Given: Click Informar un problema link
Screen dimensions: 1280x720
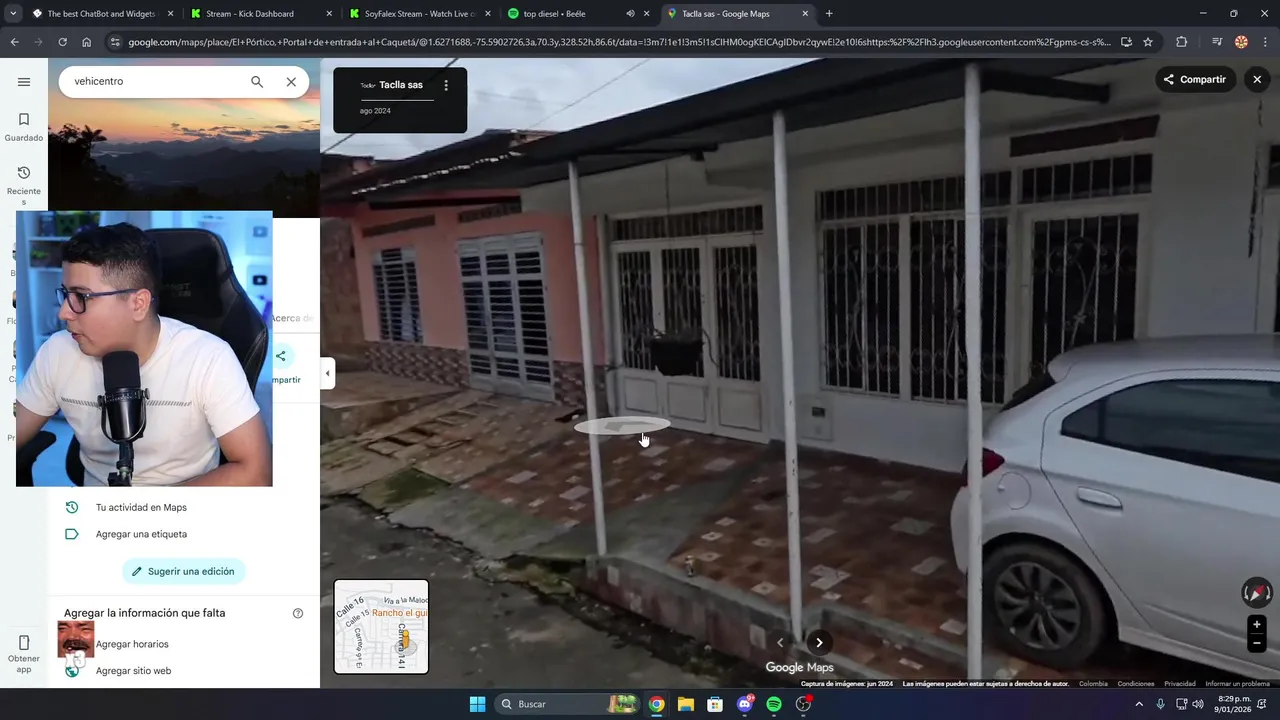Looking at the screenshot, I should click(1238, 684).
